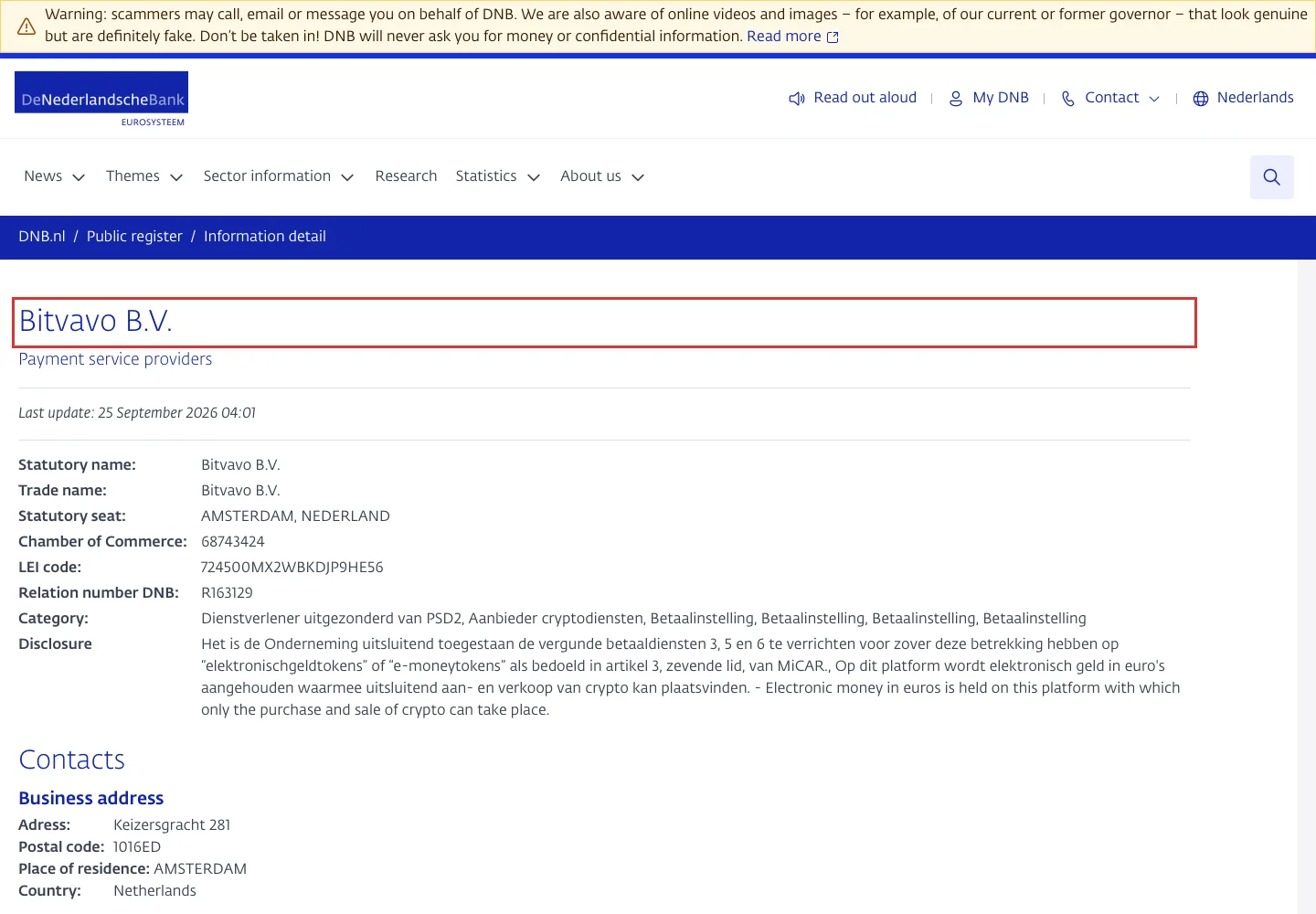The height and width of the screenshot is (914, 1316).
Task: Expand the Themes menu chevron
Action: tap(176, 177)
